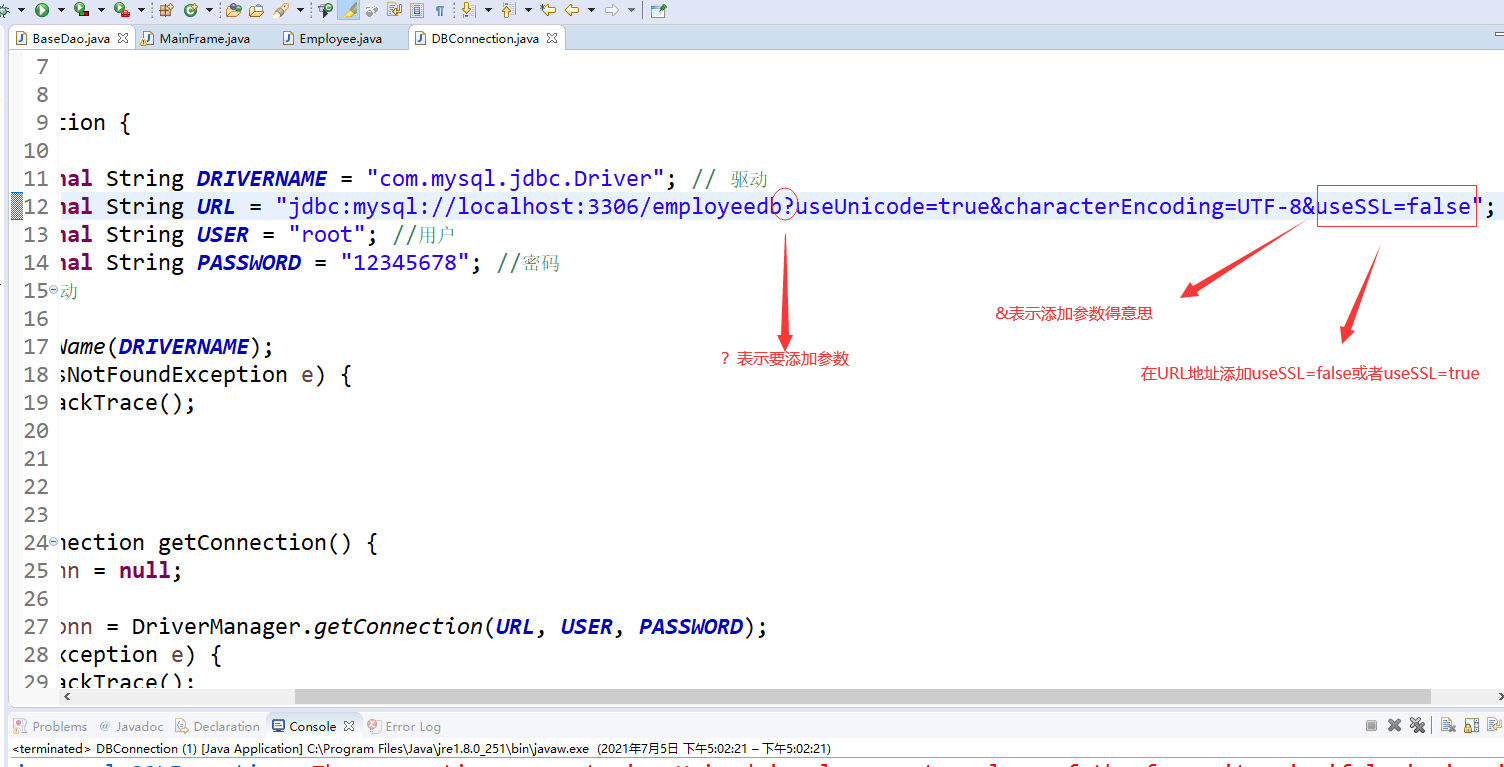Image resolution: width=1504 pixels, height=767 pixels.
Task: Remove all terminated launches from Console
Action: point(1417,725)
